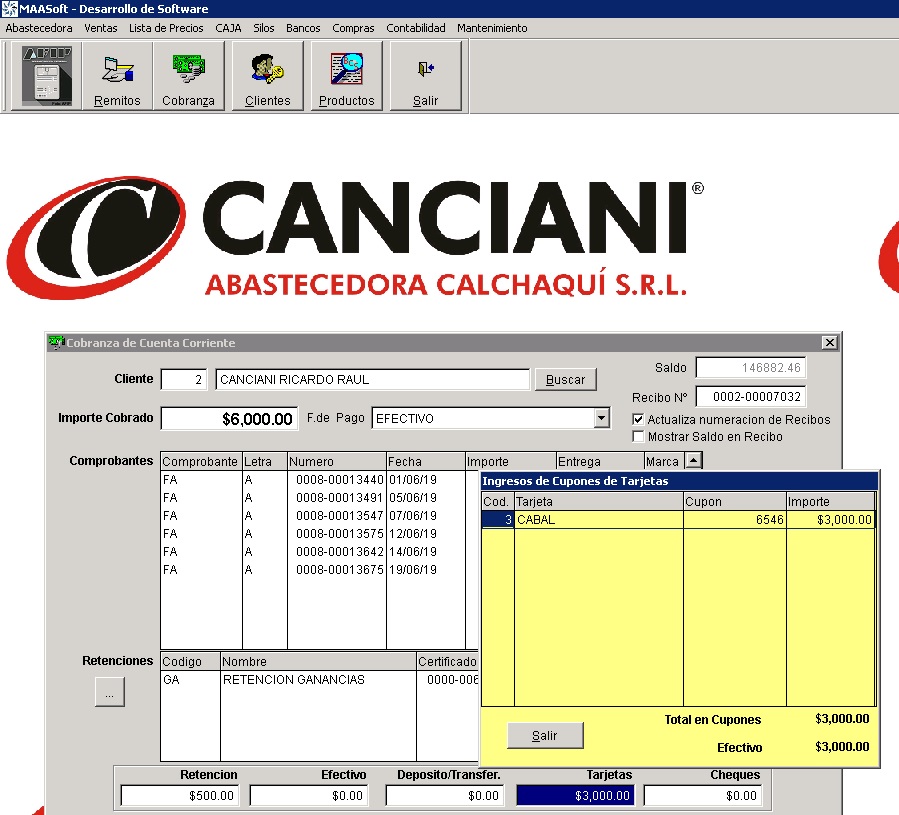Click the Retenciones ellipsis button
This screenshot has width=899, height=815.
pyautogui.click(x=110, y=692)
